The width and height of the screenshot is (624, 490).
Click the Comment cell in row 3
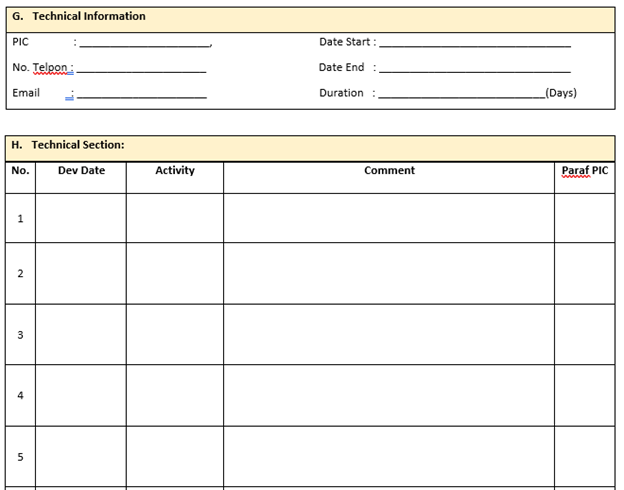(389, 334)
